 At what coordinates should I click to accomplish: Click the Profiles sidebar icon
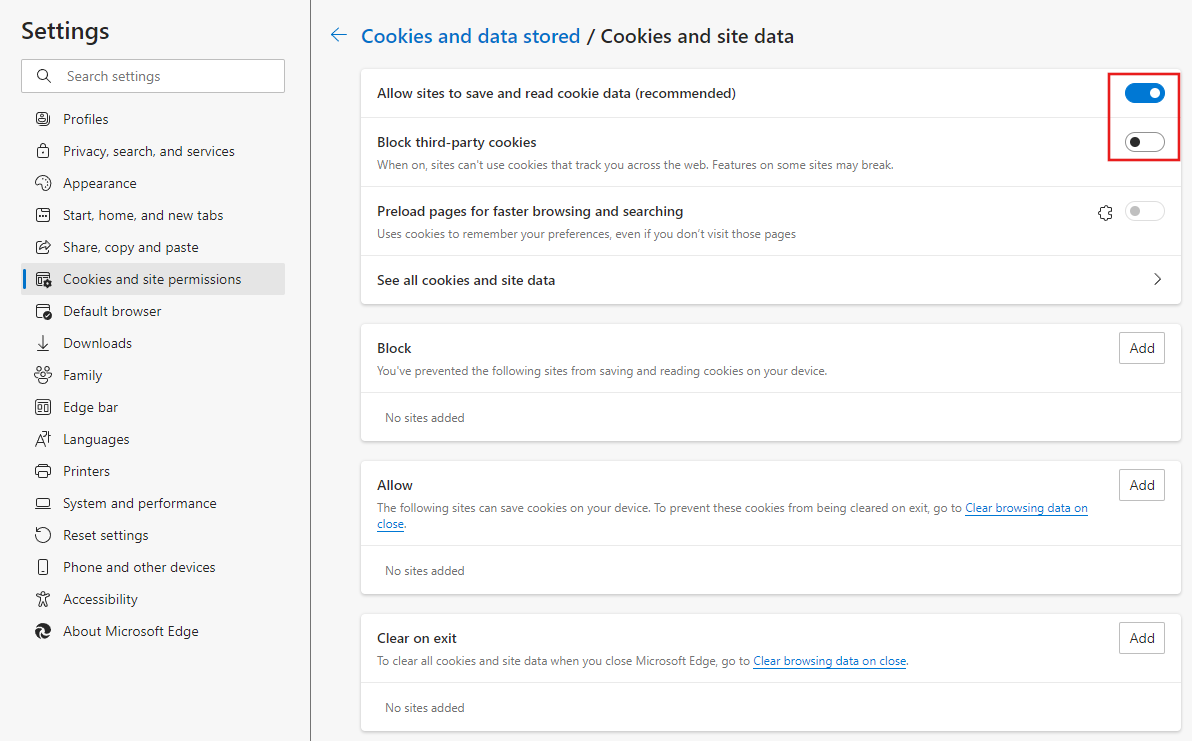click(43, 119)
